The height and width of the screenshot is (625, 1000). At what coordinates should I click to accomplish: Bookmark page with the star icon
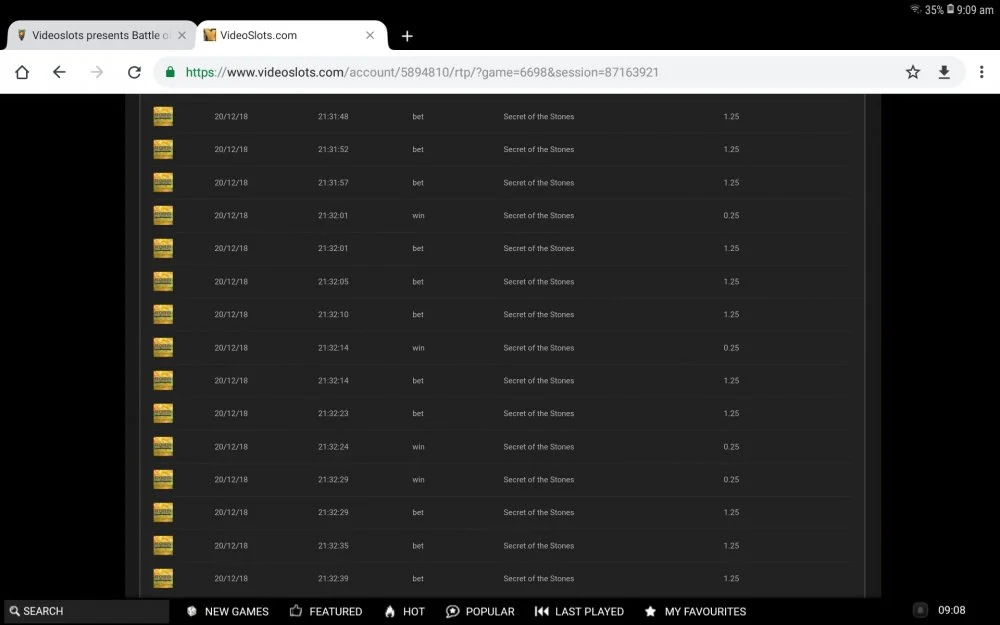pos(913,72)
